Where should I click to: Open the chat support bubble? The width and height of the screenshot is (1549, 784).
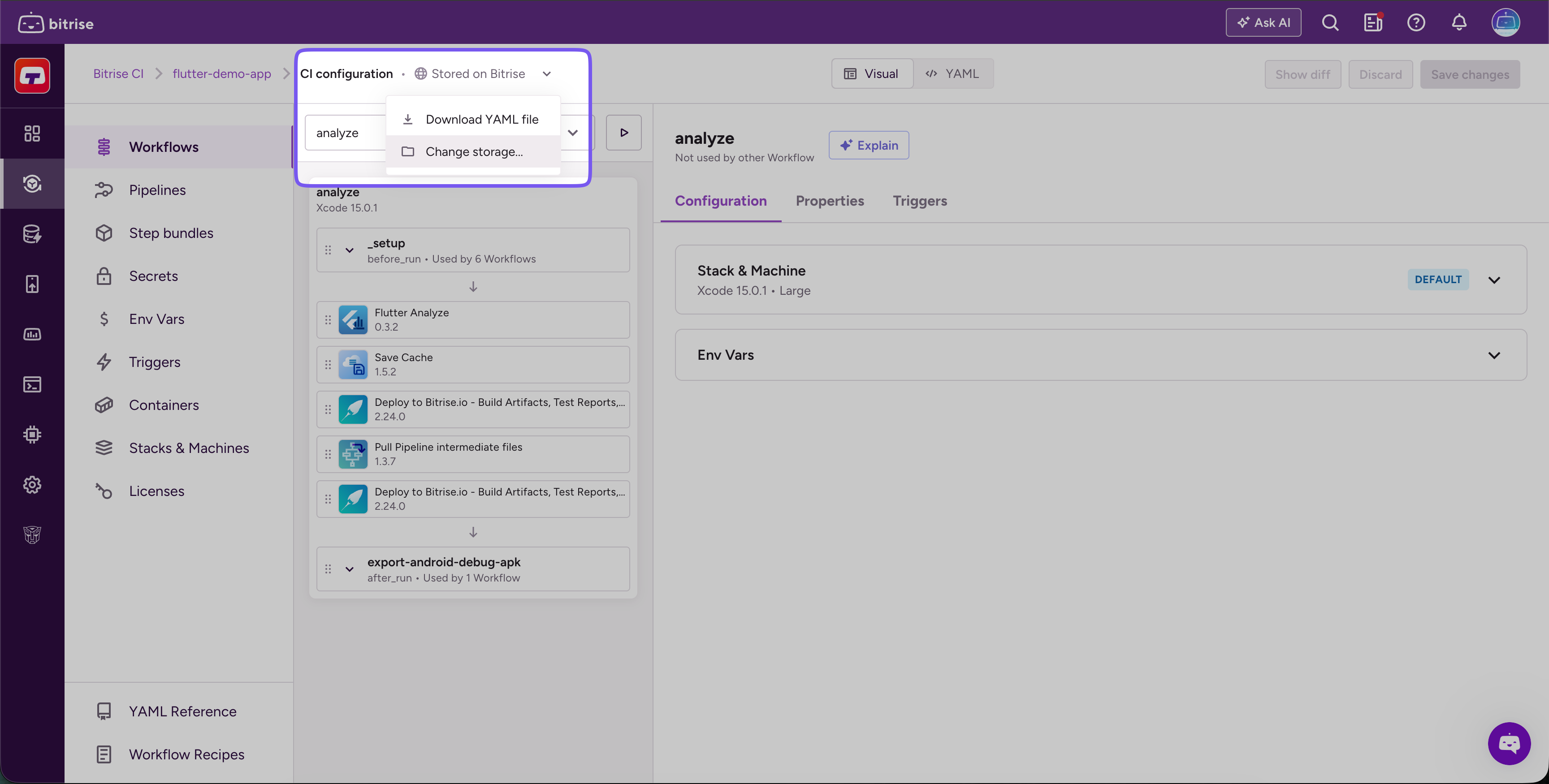(1509, 744)
